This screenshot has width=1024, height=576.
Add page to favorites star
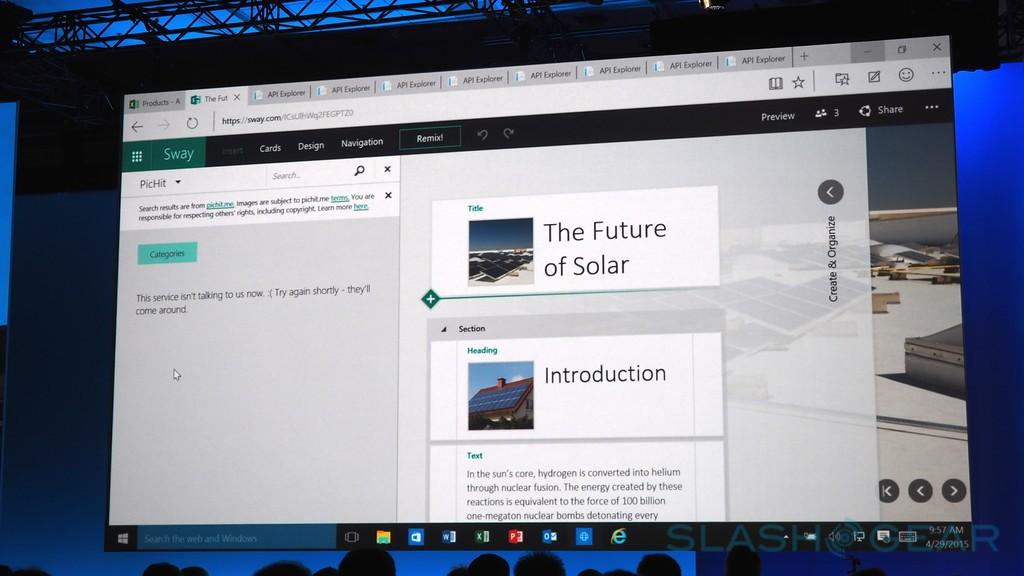pos(799,82)
